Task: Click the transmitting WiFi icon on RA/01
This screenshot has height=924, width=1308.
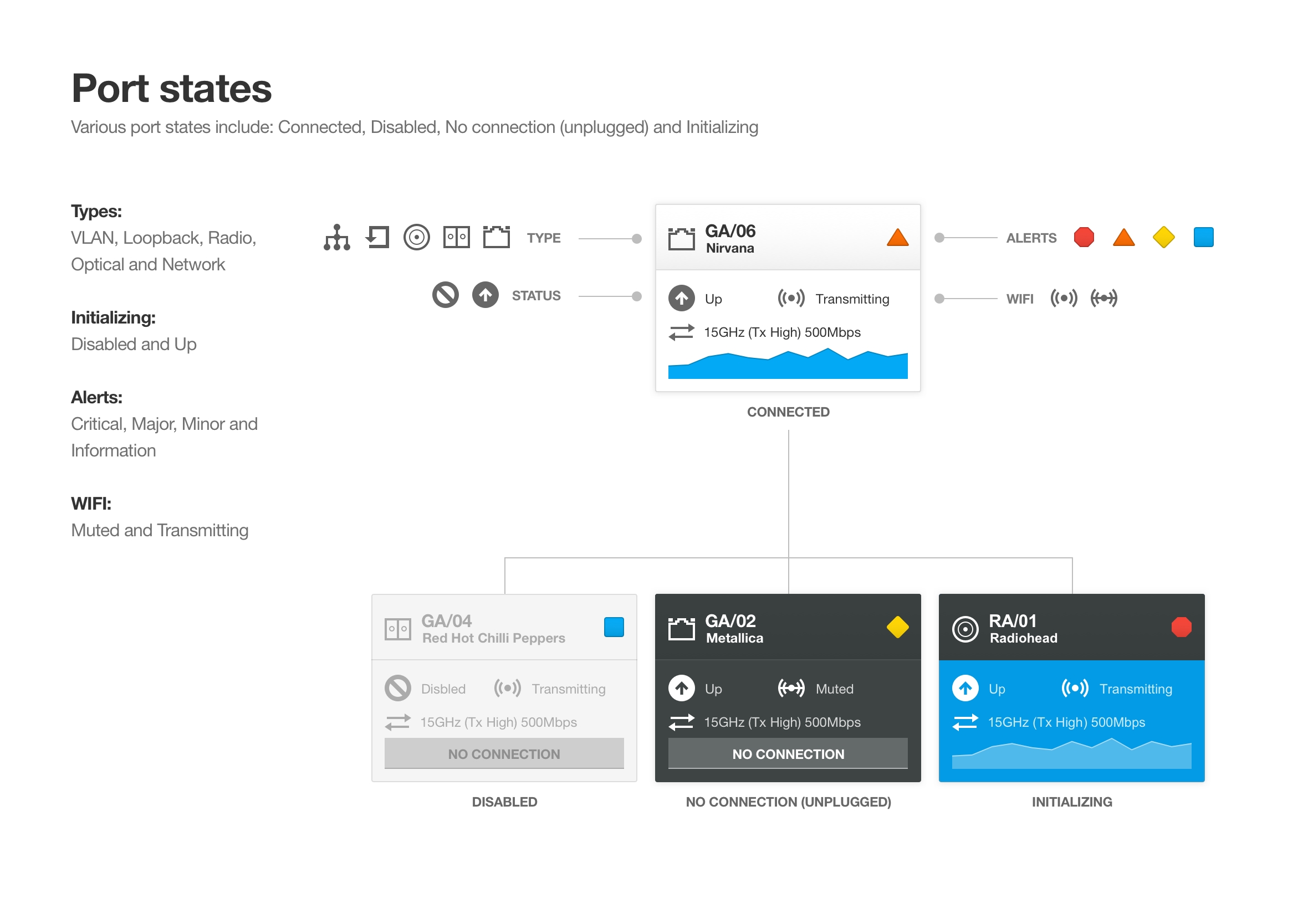Action: coord(1075,687)
